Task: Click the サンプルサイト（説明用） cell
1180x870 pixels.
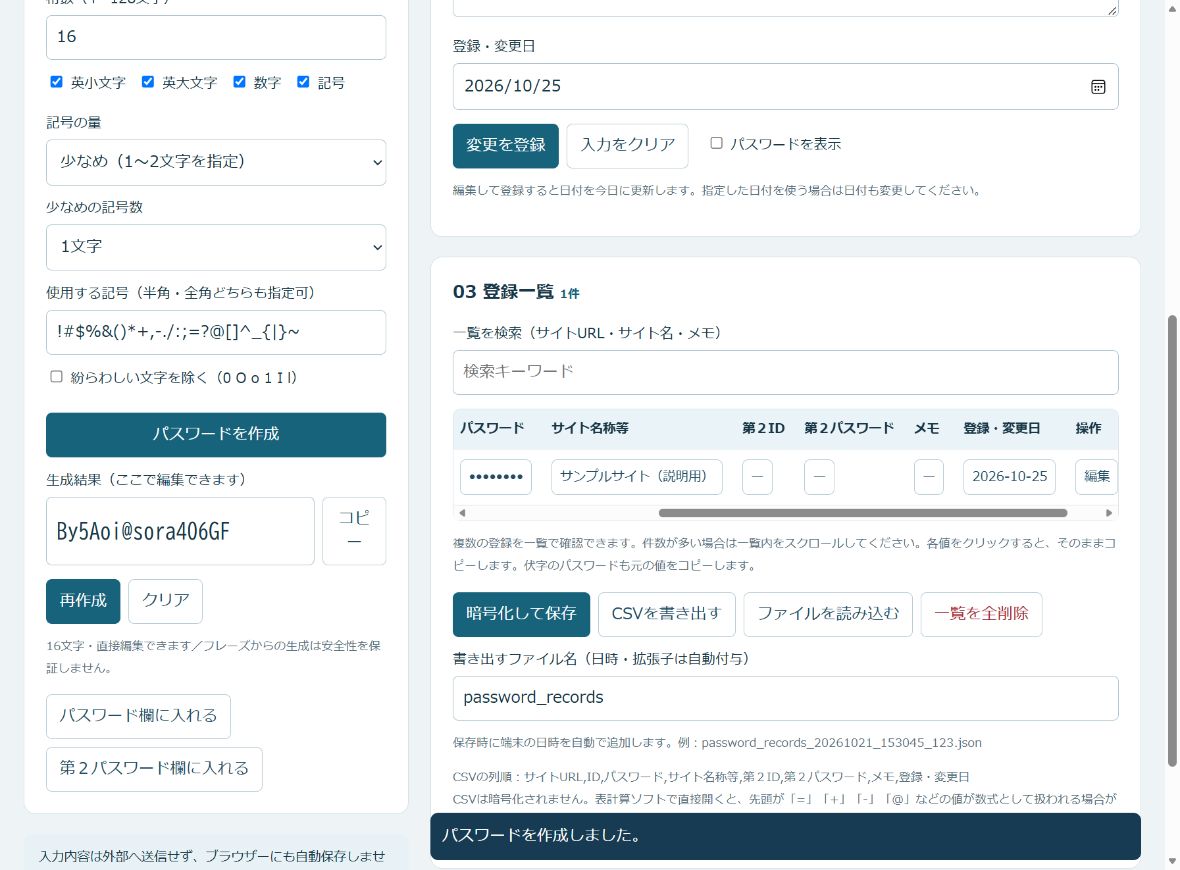Action: click(x=637, y=476)
